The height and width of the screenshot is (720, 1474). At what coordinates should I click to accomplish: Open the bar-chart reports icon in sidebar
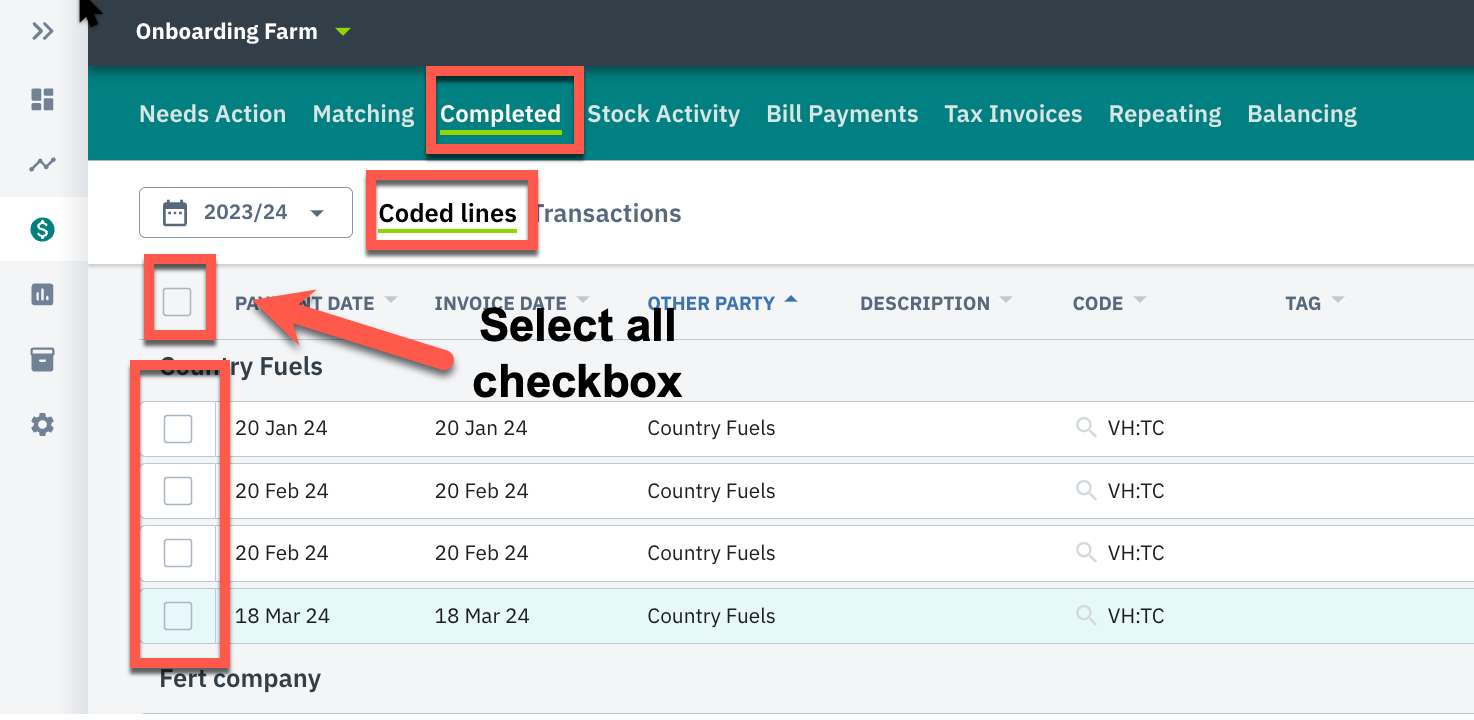point(42,294)
